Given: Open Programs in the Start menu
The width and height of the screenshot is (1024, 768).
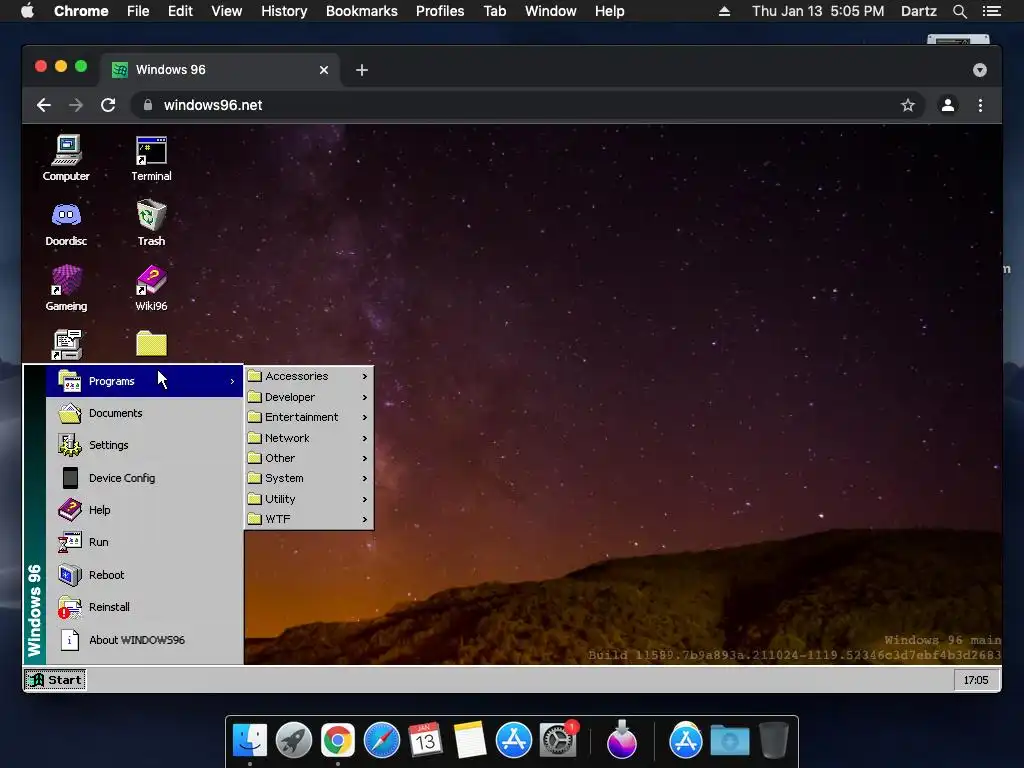Looking at the screenshot, I should [x=144, y=381].
